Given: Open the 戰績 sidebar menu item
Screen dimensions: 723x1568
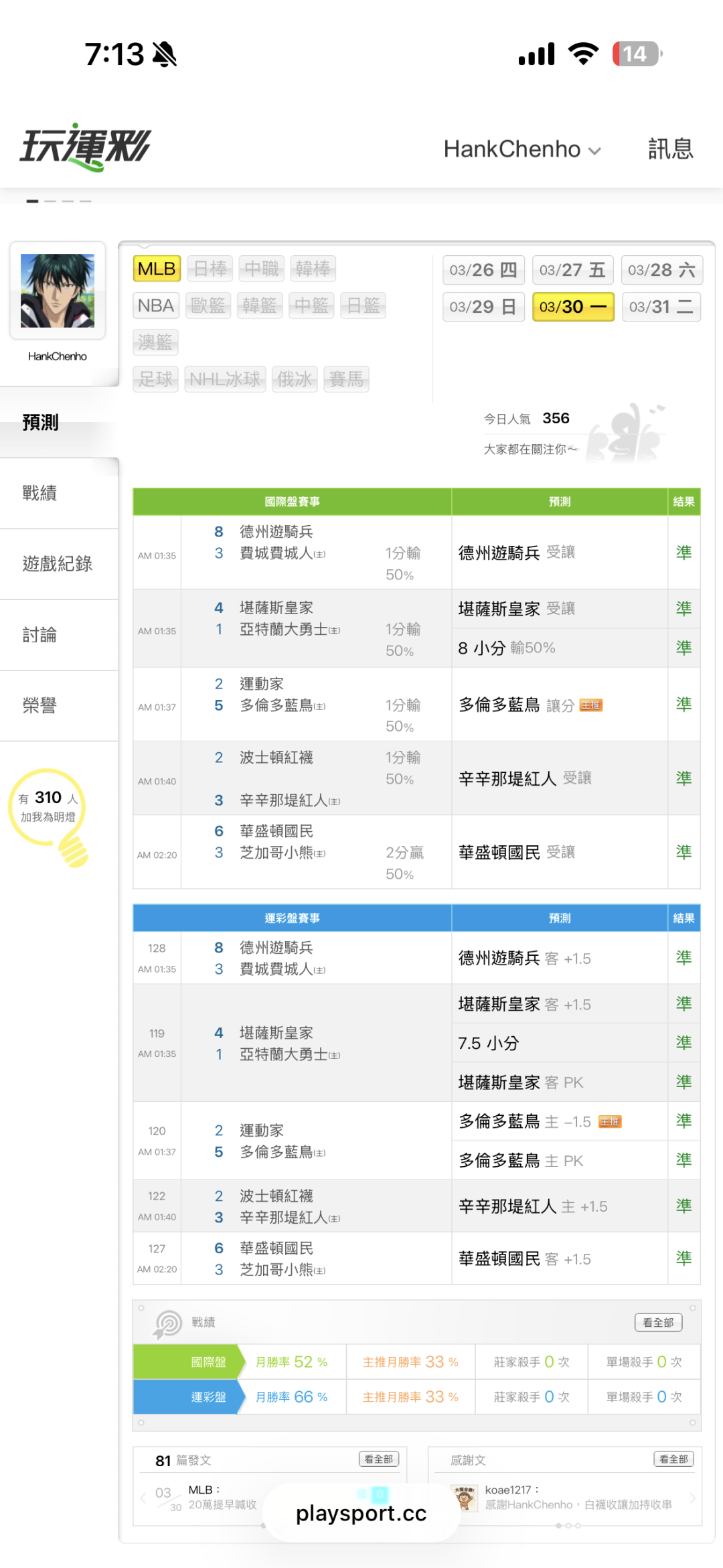Looking at the screenshot, I should click(x=40, y=493).
